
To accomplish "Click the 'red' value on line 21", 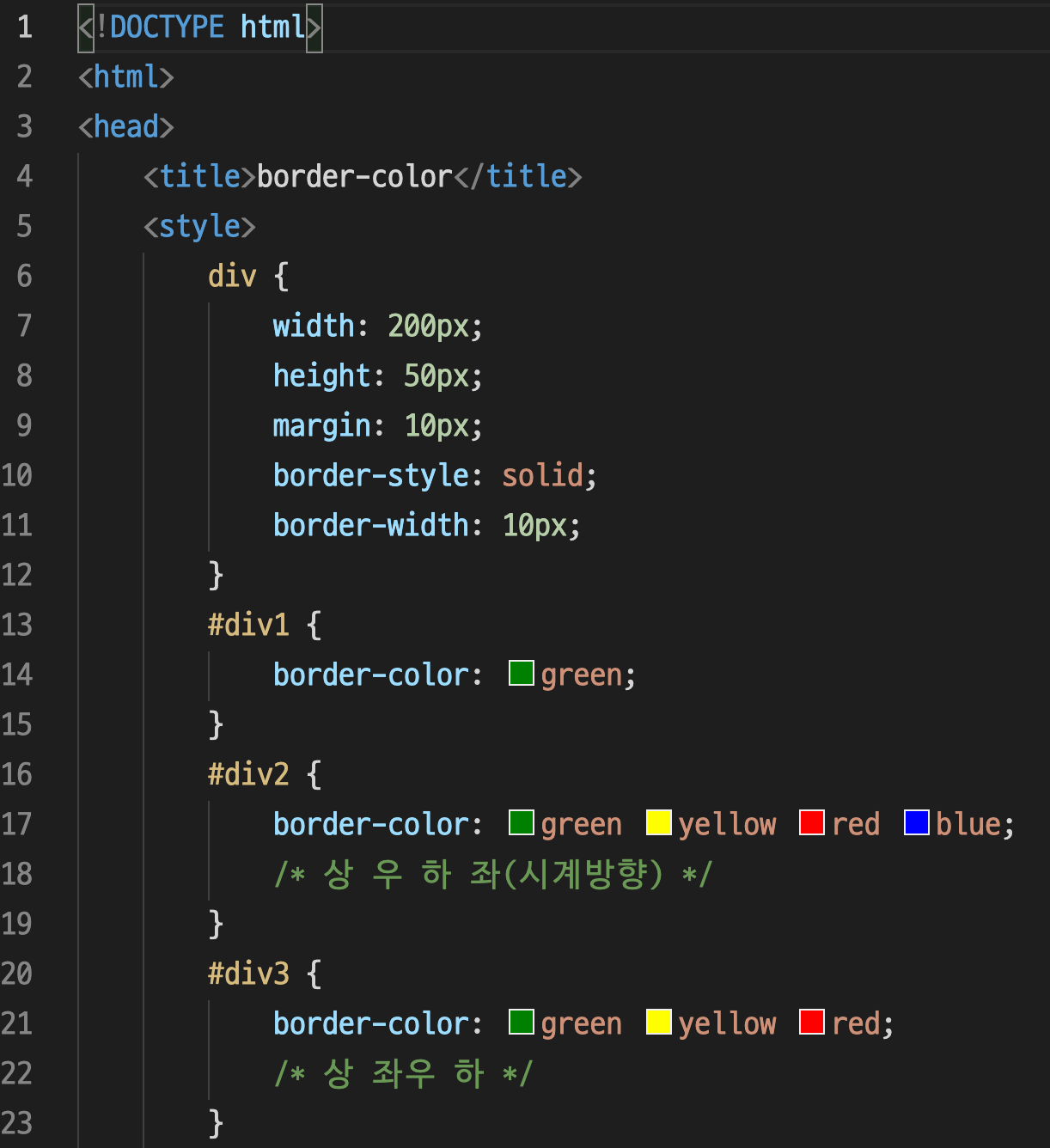I will (856, 1023).
